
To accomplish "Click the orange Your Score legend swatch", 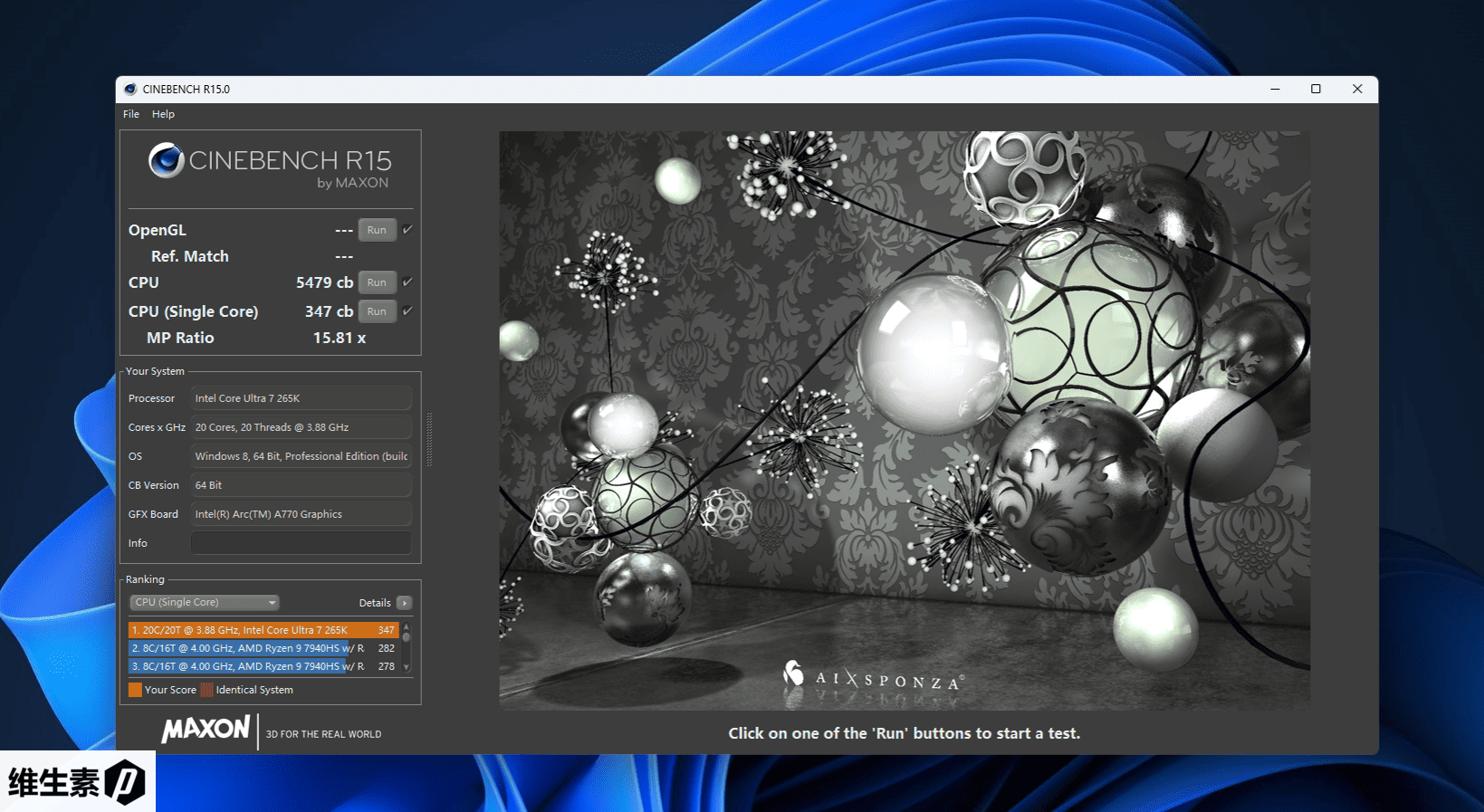I will pyautogui.click(x=135, y=690).
